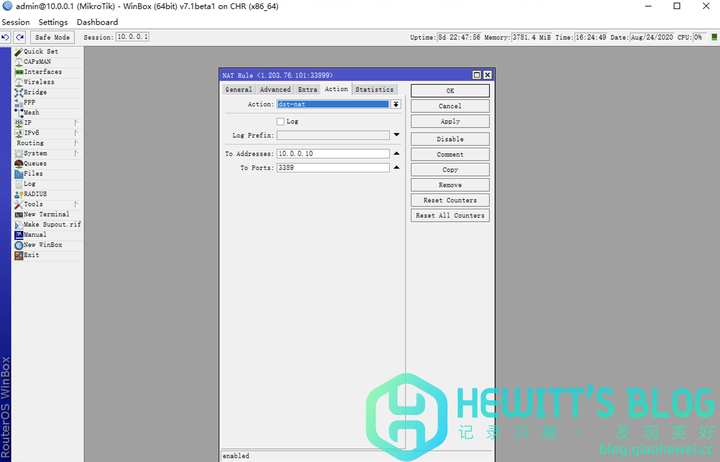Switch to the Advanced tab

pyautogui.click(x=275, y=90)
